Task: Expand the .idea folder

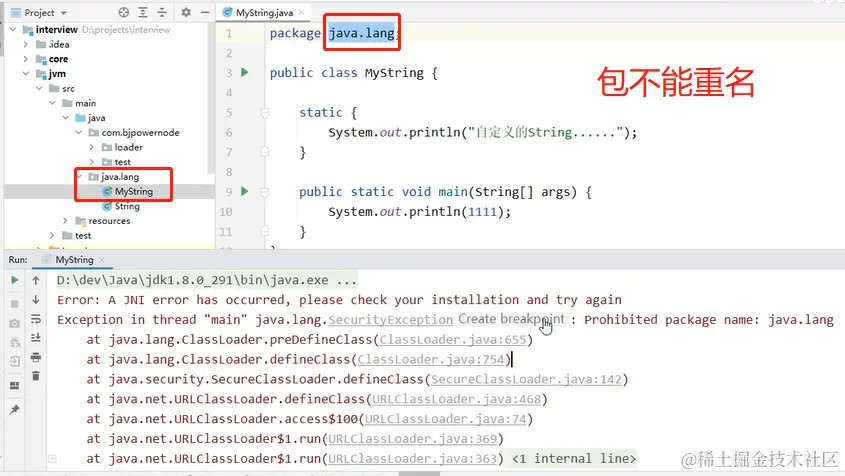Action: 25,44
